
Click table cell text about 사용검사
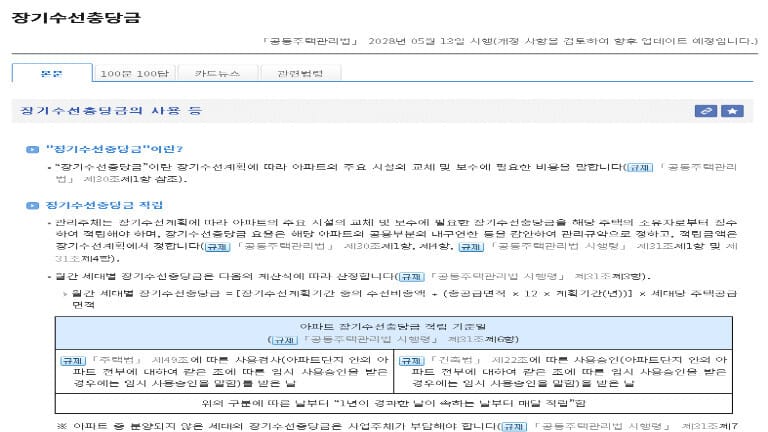(224, 372)
